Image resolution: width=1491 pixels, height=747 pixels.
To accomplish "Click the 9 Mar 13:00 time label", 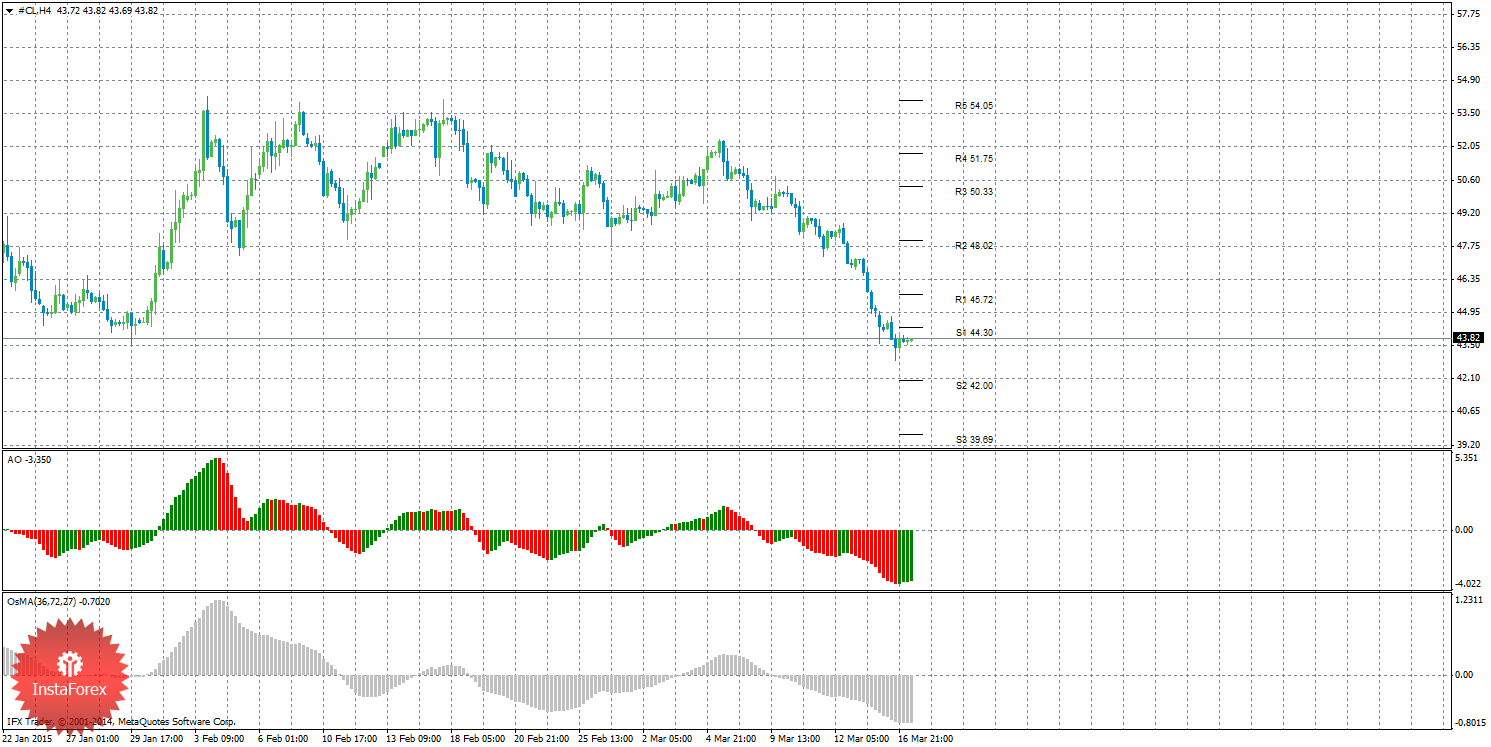I will point(796,739).
